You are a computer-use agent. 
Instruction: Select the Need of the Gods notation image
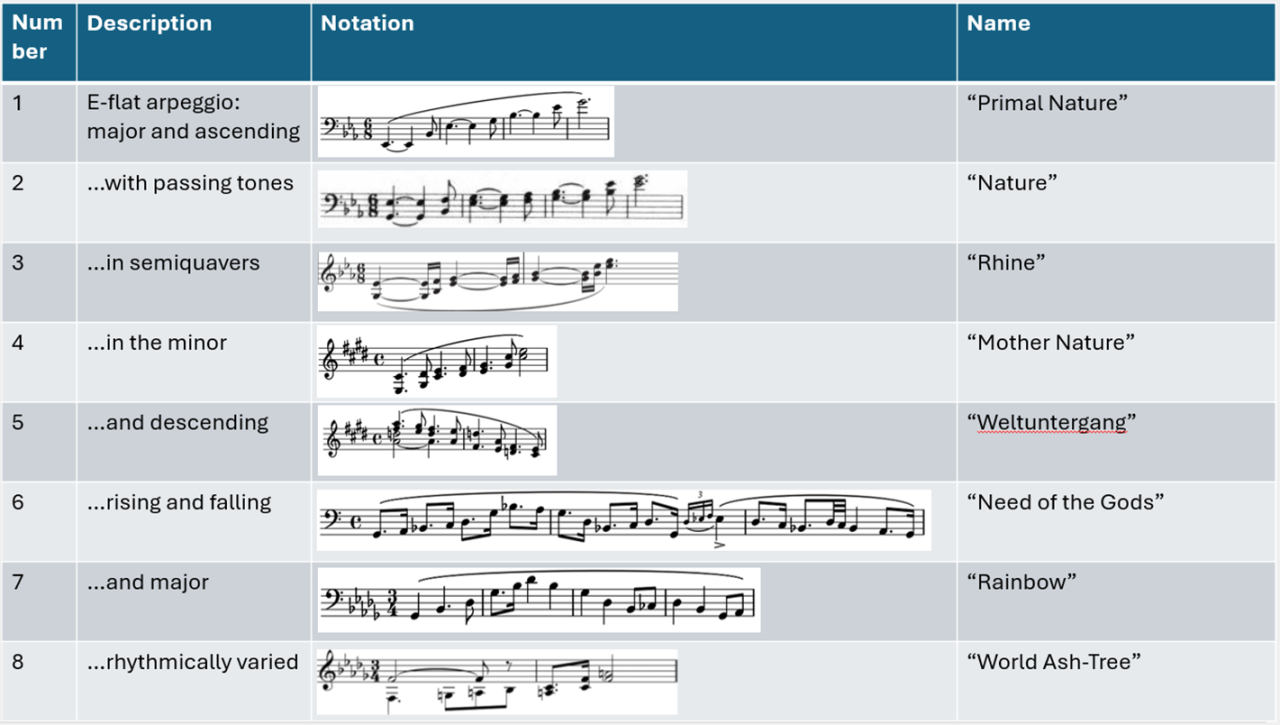click(x=624, y=520)
